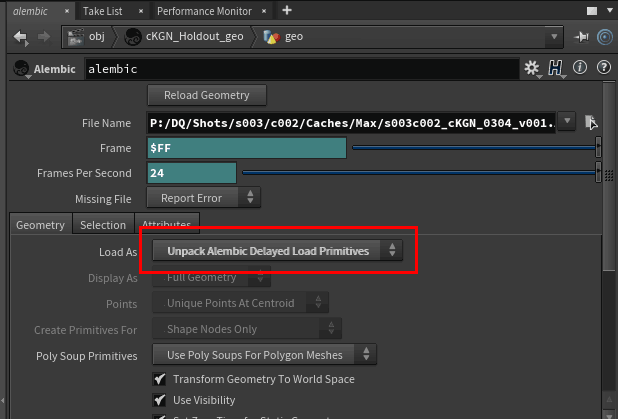This screenshot has height=419, width=618.
Task: Open the Geometry parameter tab
Action: pyautogui.click(x=41, y=225)
